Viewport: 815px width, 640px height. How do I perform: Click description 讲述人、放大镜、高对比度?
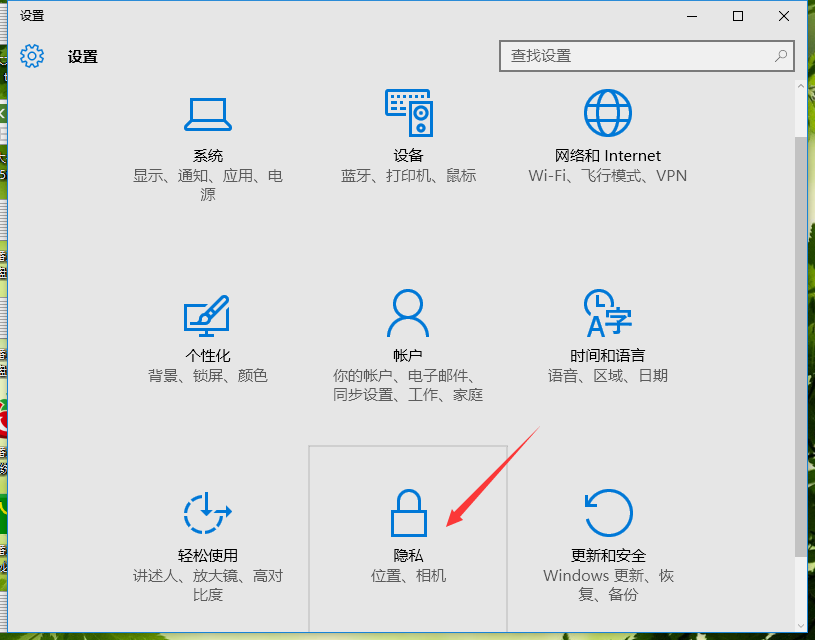pos(208,585)
